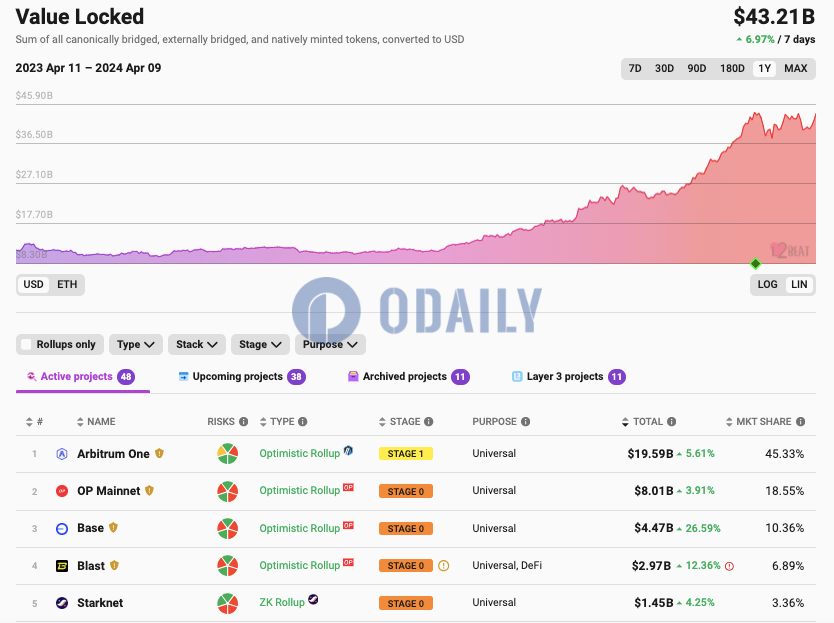Click Base's Optimistic Rollup type label
834x623 pixels.
coord(299,528)
